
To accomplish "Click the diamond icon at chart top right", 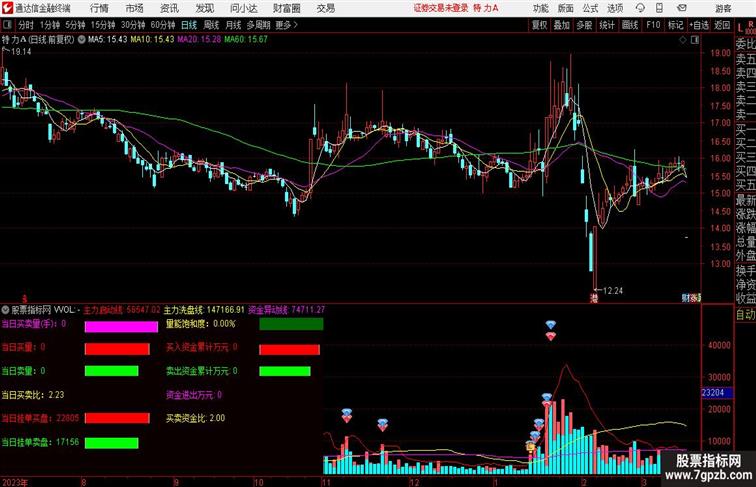I will click(x=683, y=40).
